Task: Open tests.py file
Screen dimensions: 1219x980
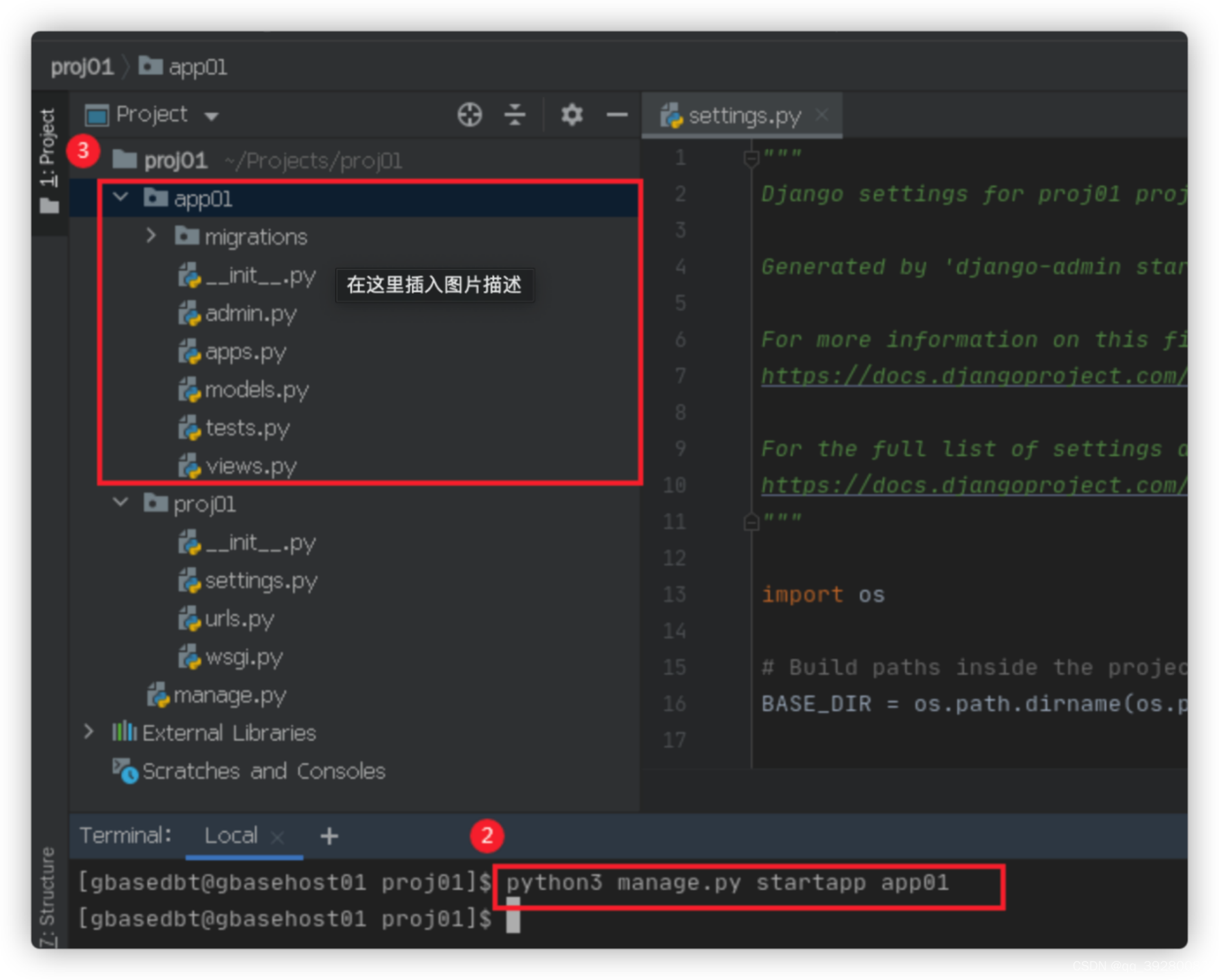Action: tap(234, 428)
